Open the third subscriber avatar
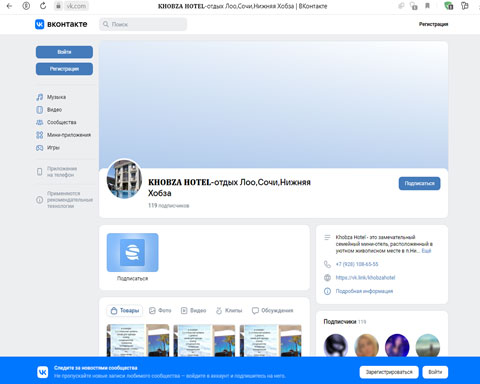Screen dimensions: 480x384 [x=397, y=346]
